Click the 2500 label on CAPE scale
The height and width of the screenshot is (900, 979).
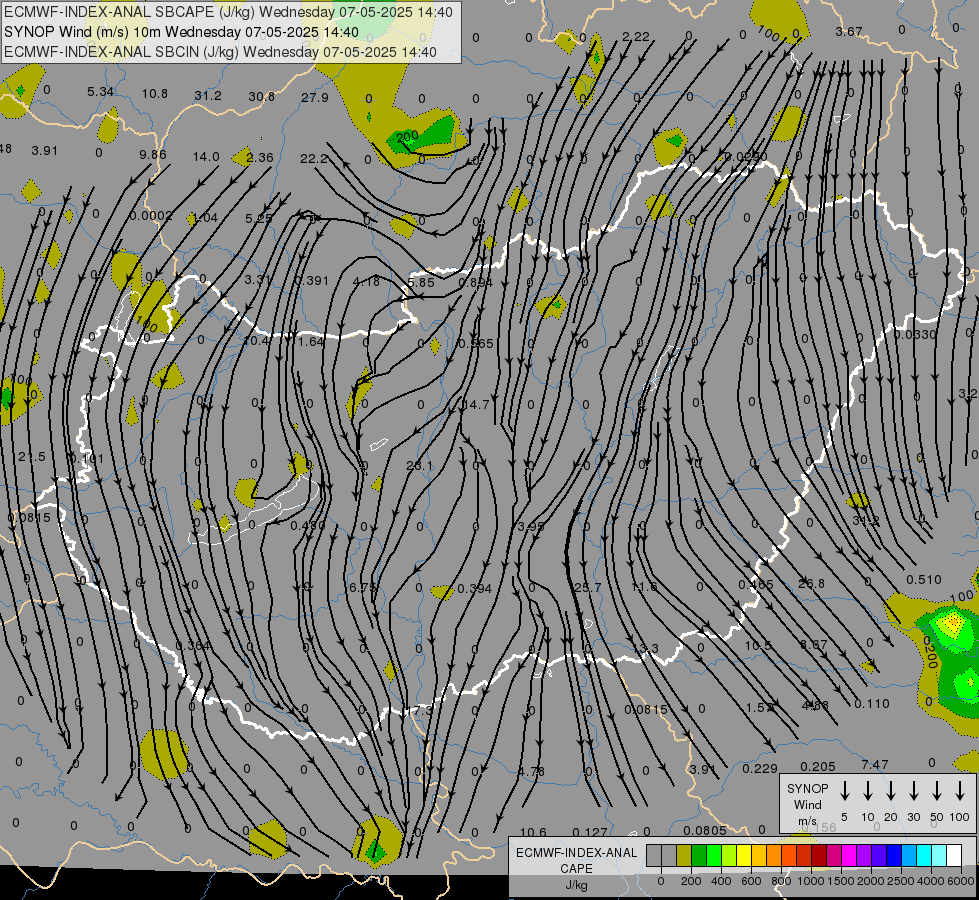(x=901, y=881)
